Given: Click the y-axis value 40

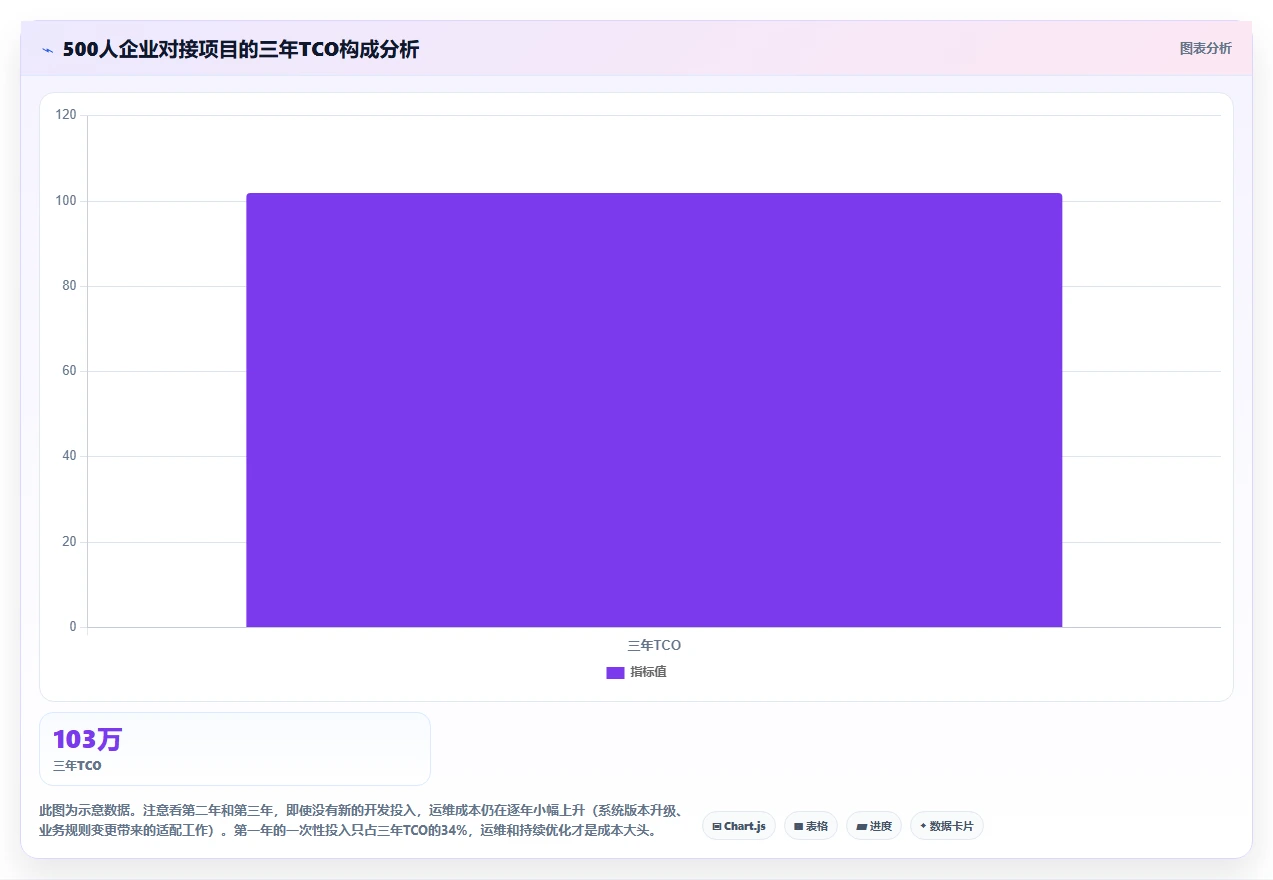Looking at the screenshot, I should coord(70,456).
